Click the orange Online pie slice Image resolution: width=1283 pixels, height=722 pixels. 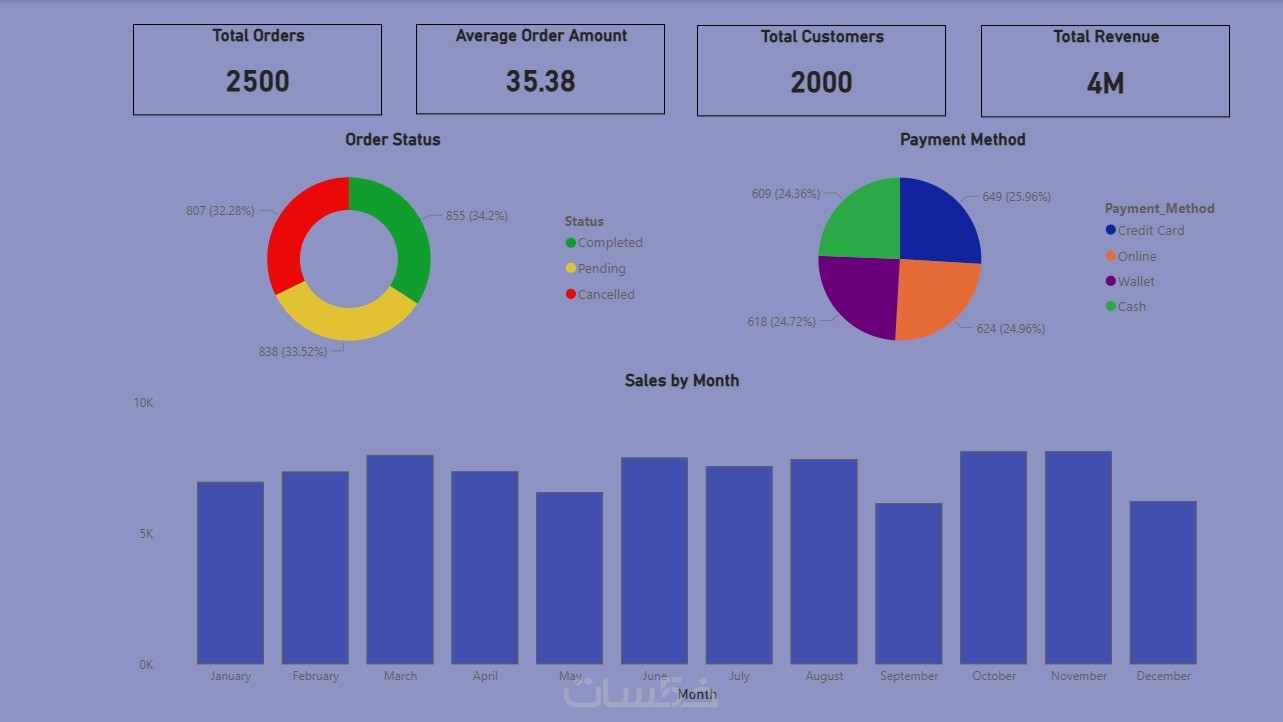(935, 298)
